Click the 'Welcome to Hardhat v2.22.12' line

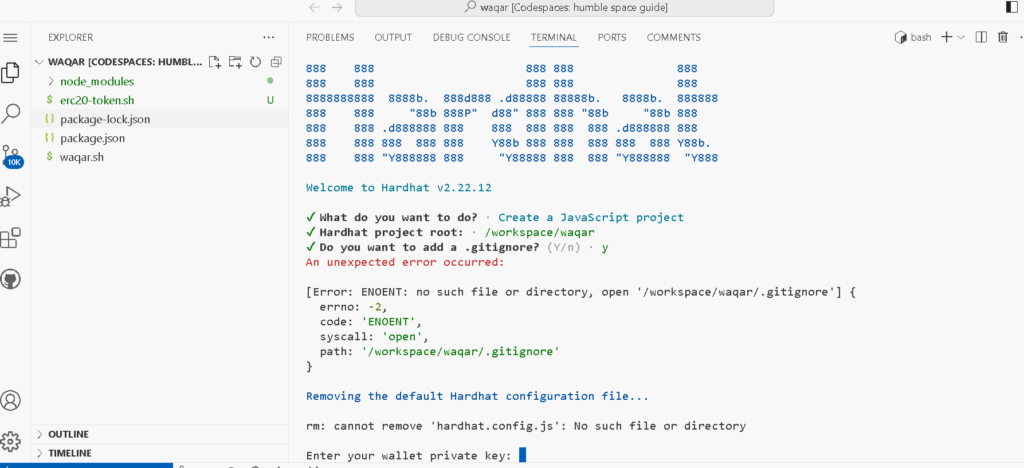(399, 187)
